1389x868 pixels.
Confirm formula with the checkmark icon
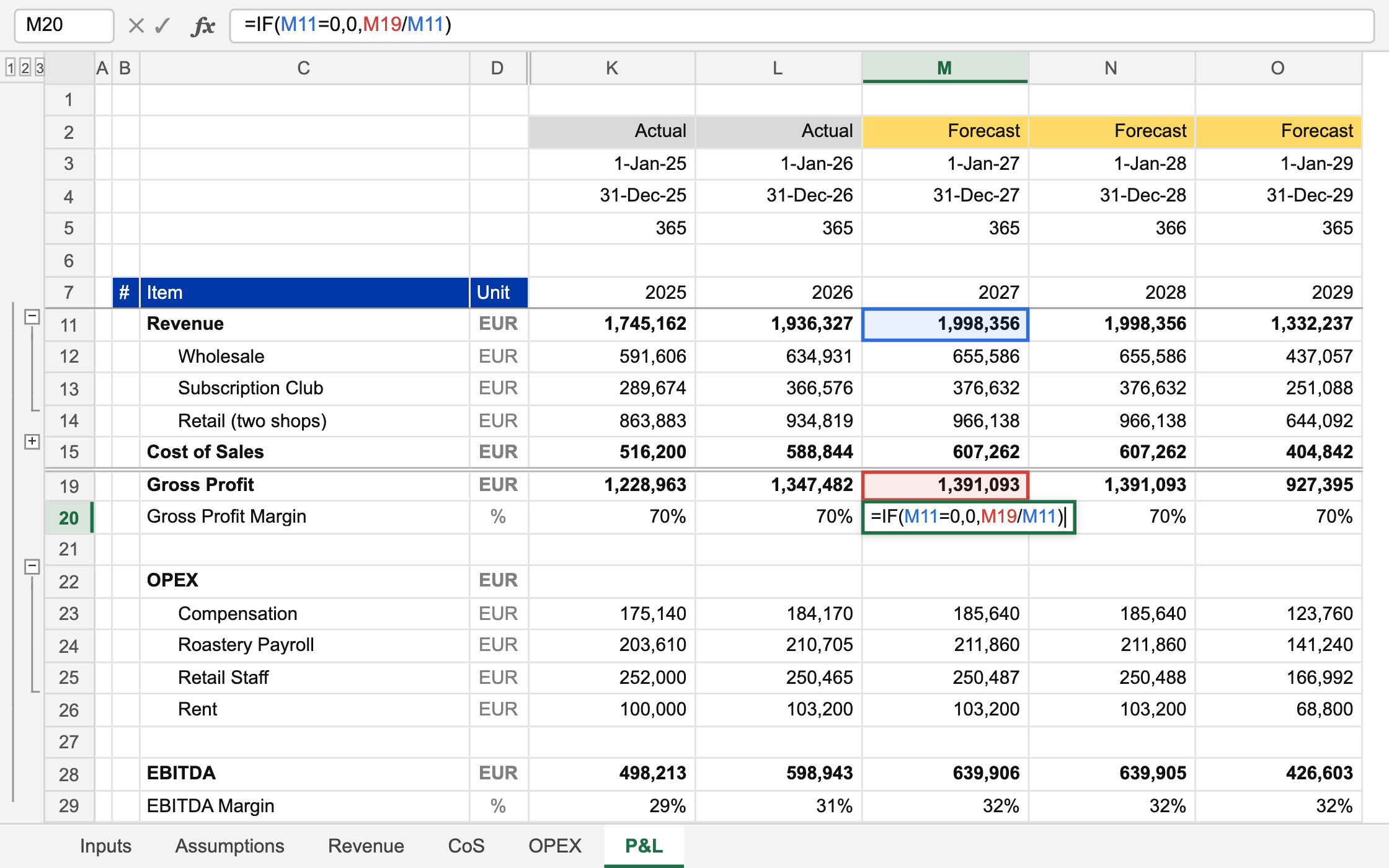coord(162,25)
